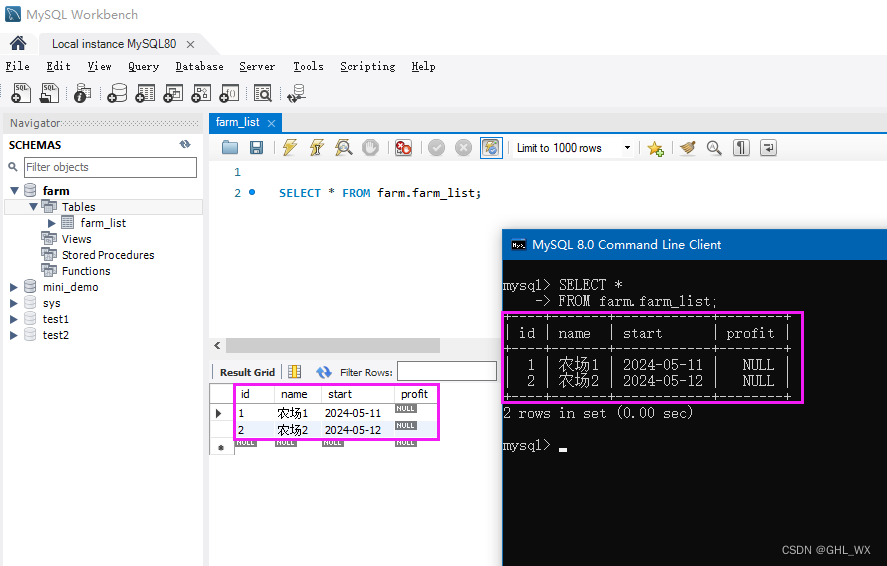
Task: Execute statement under cursor icon
Action: pyautogui.click(x=317, y=148)
